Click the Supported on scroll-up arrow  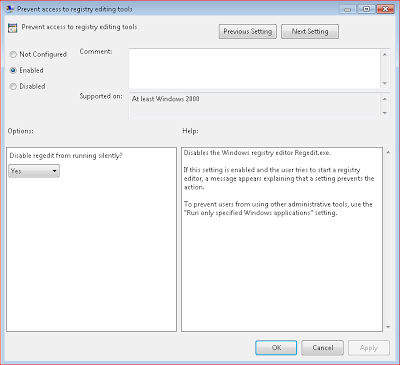click(x=385, y=99)
